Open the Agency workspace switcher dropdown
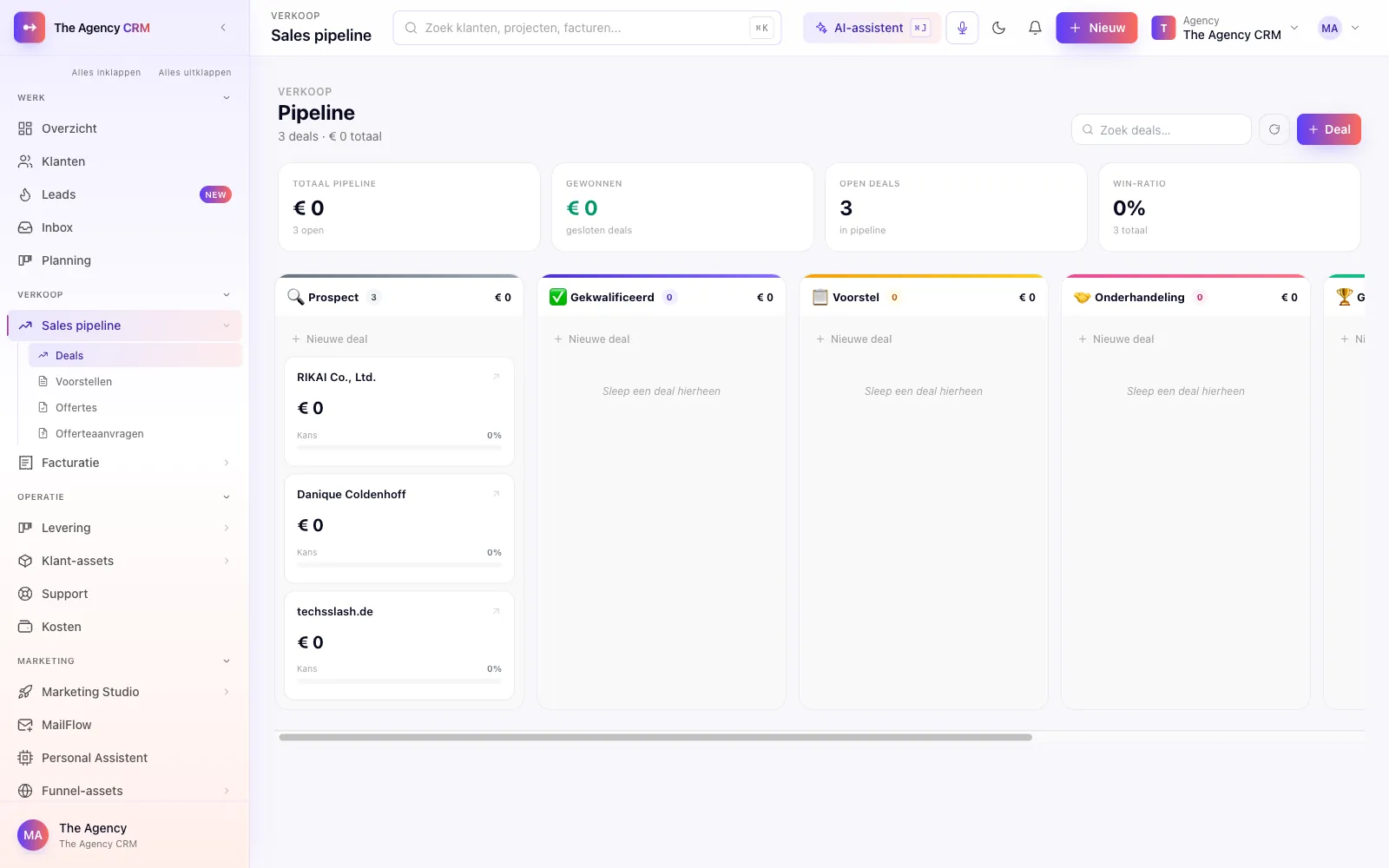 click(x=1225, y=28)
